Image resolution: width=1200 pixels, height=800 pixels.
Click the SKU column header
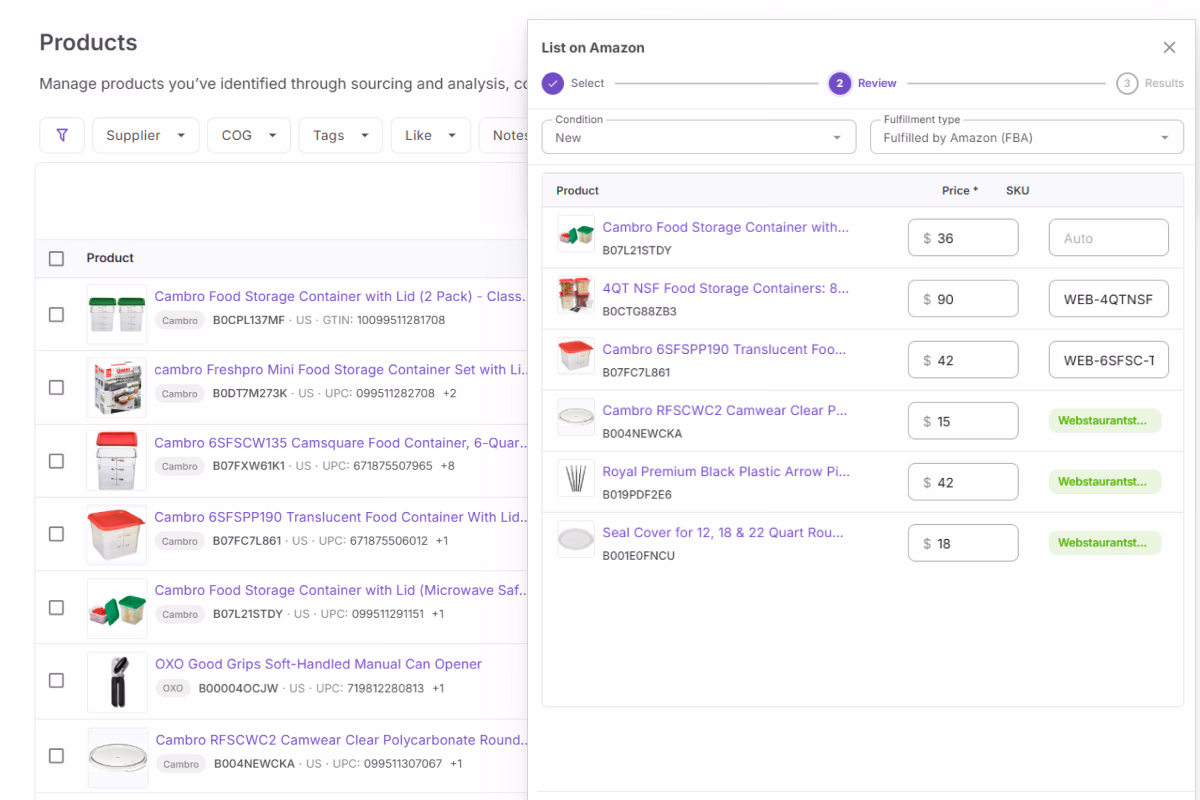pyautogui.click(x=1017, y=190)
